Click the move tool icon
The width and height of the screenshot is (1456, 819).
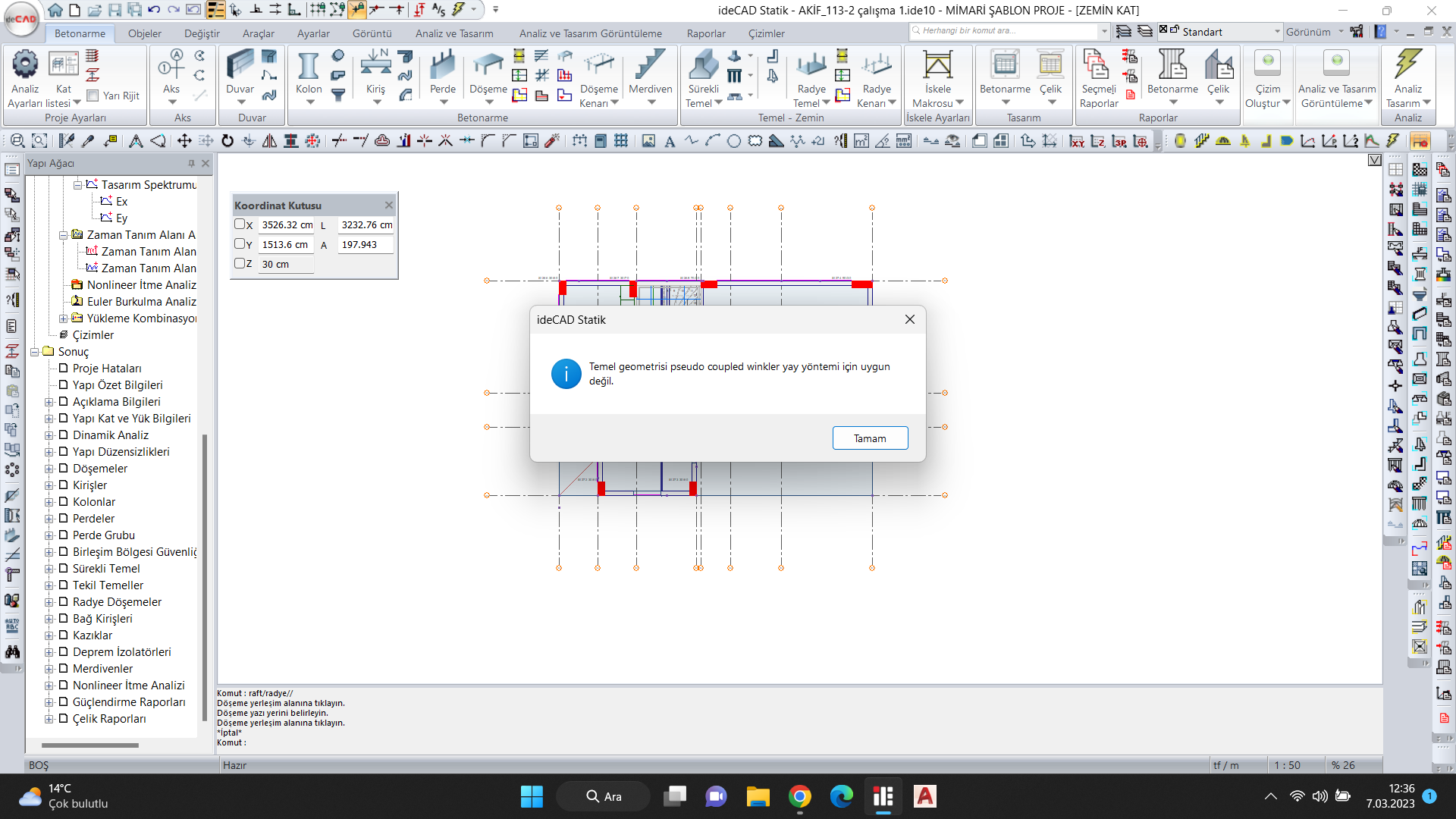pos(184,141)
